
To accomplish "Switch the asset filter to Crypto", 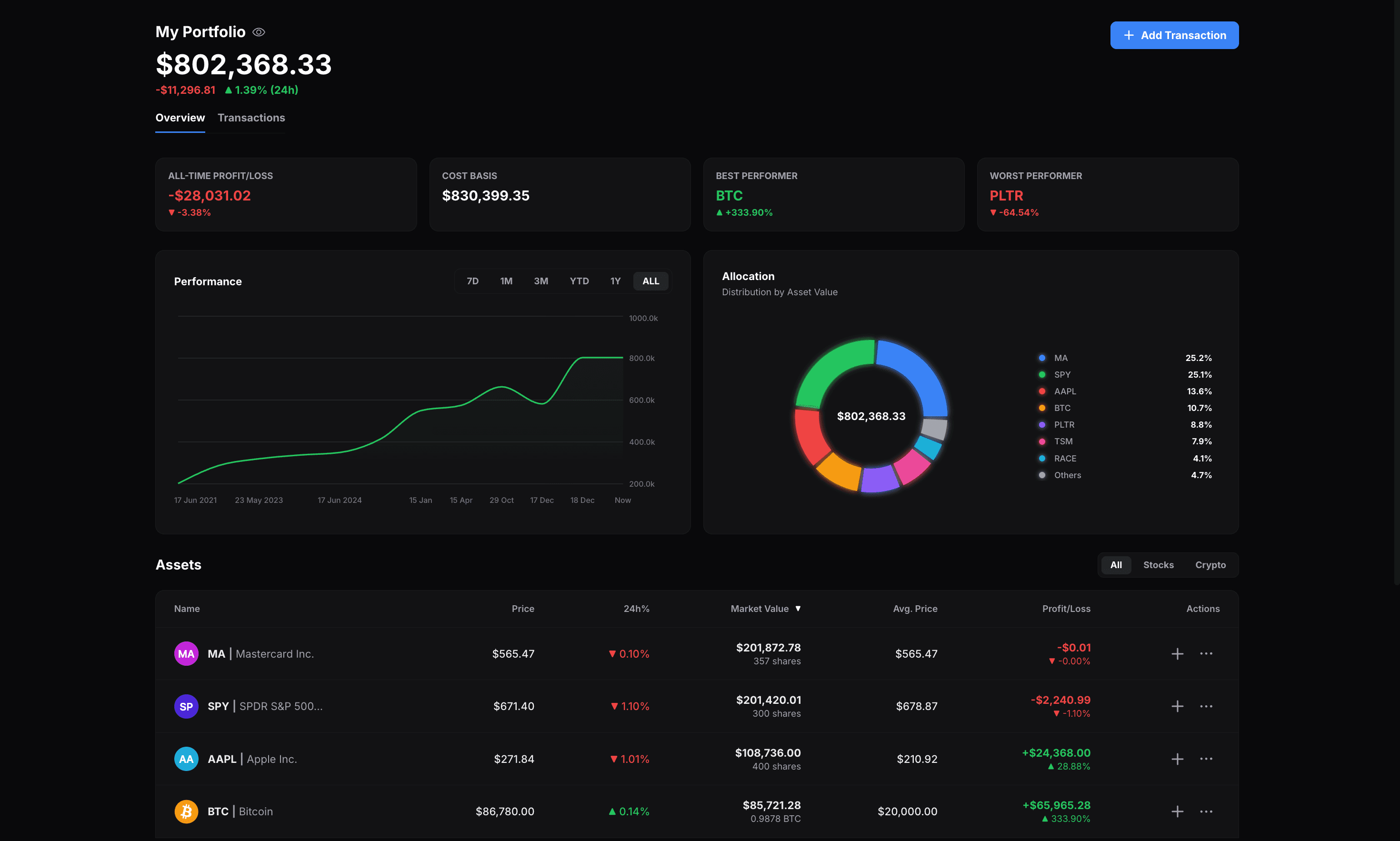I will [x=1211, y=564].
